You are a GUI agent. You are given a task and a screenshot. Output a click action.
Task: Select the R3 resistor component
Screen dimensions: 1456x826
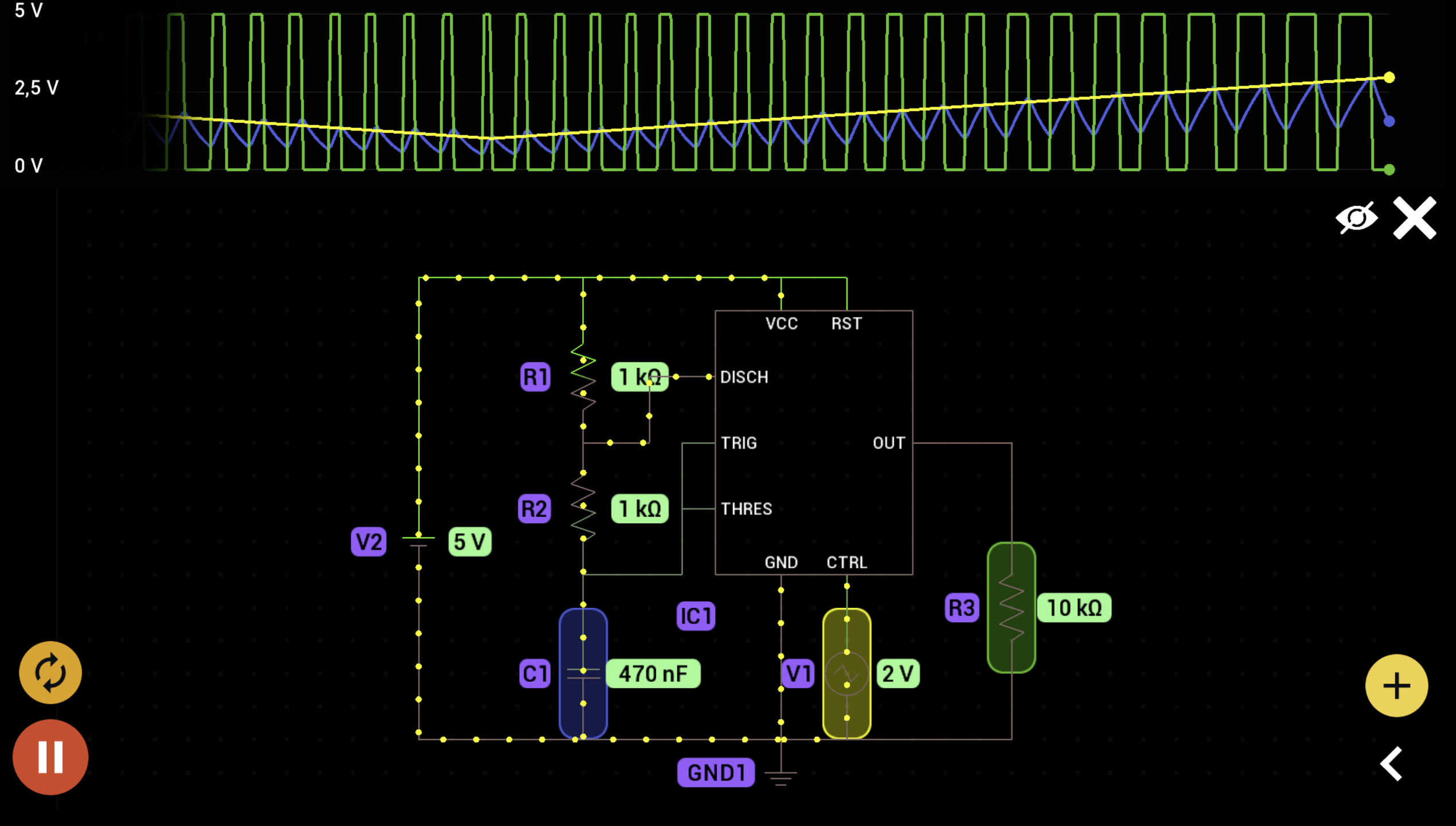click(1011, 607)
